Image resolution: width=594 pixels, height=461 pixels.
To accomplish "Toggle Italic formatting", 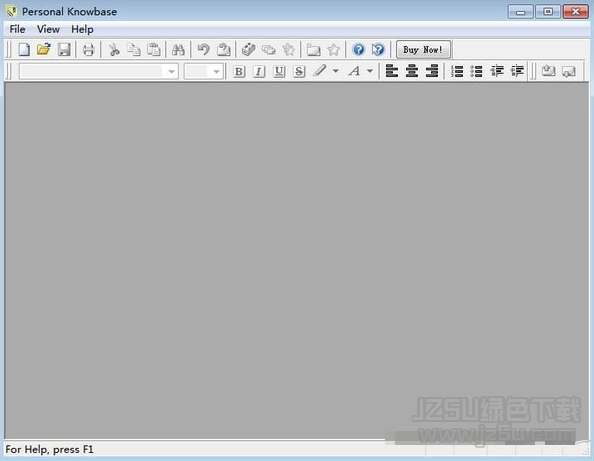I will pos(259,71).
